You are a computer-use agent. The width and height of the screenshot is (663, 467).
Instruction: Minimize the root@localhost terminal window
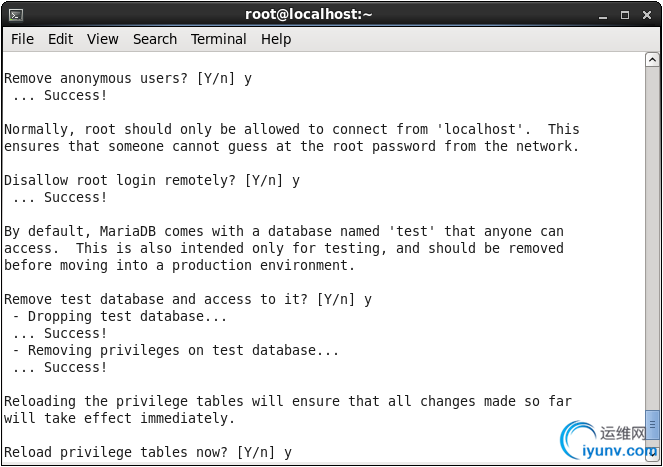(x=603, y=16)
